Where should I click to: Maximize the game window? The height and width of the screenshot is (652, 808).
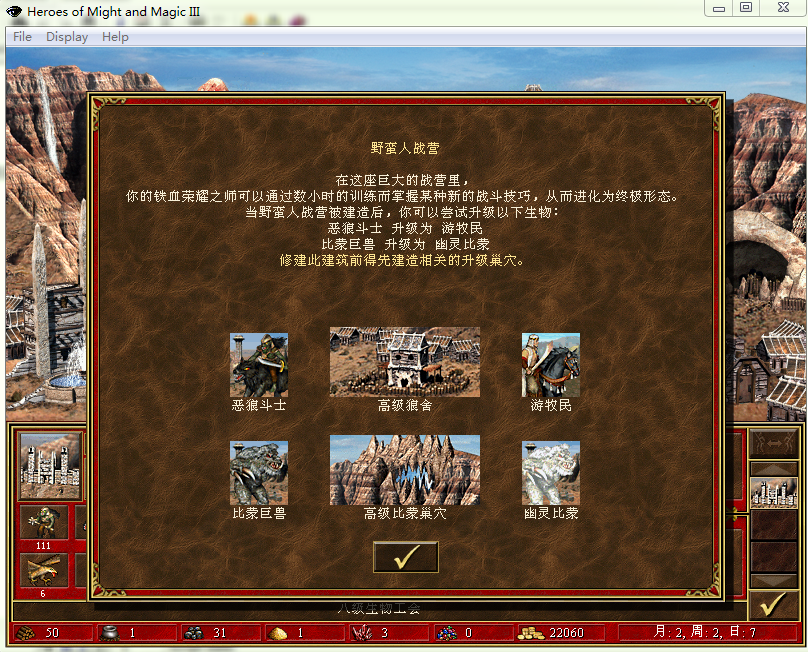tap(746, 7)
